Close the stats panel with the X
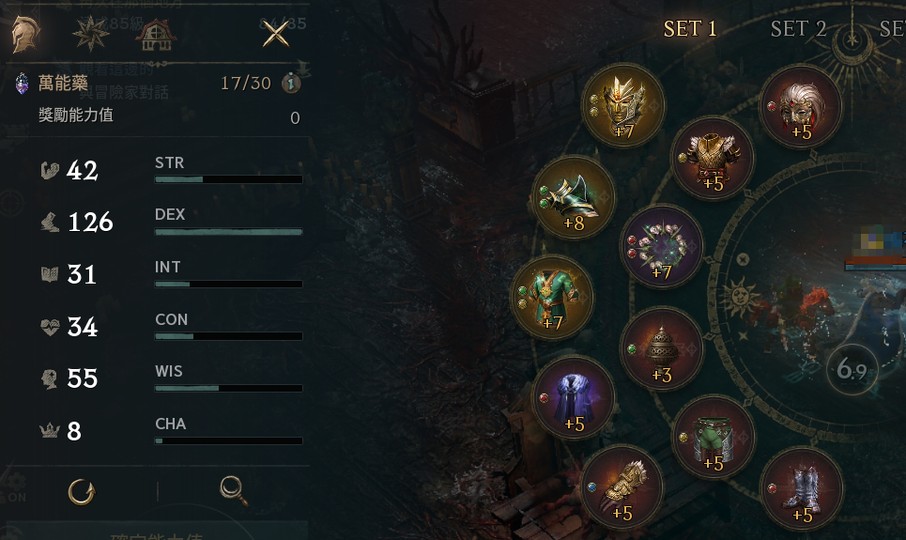 tap(276, 35)
